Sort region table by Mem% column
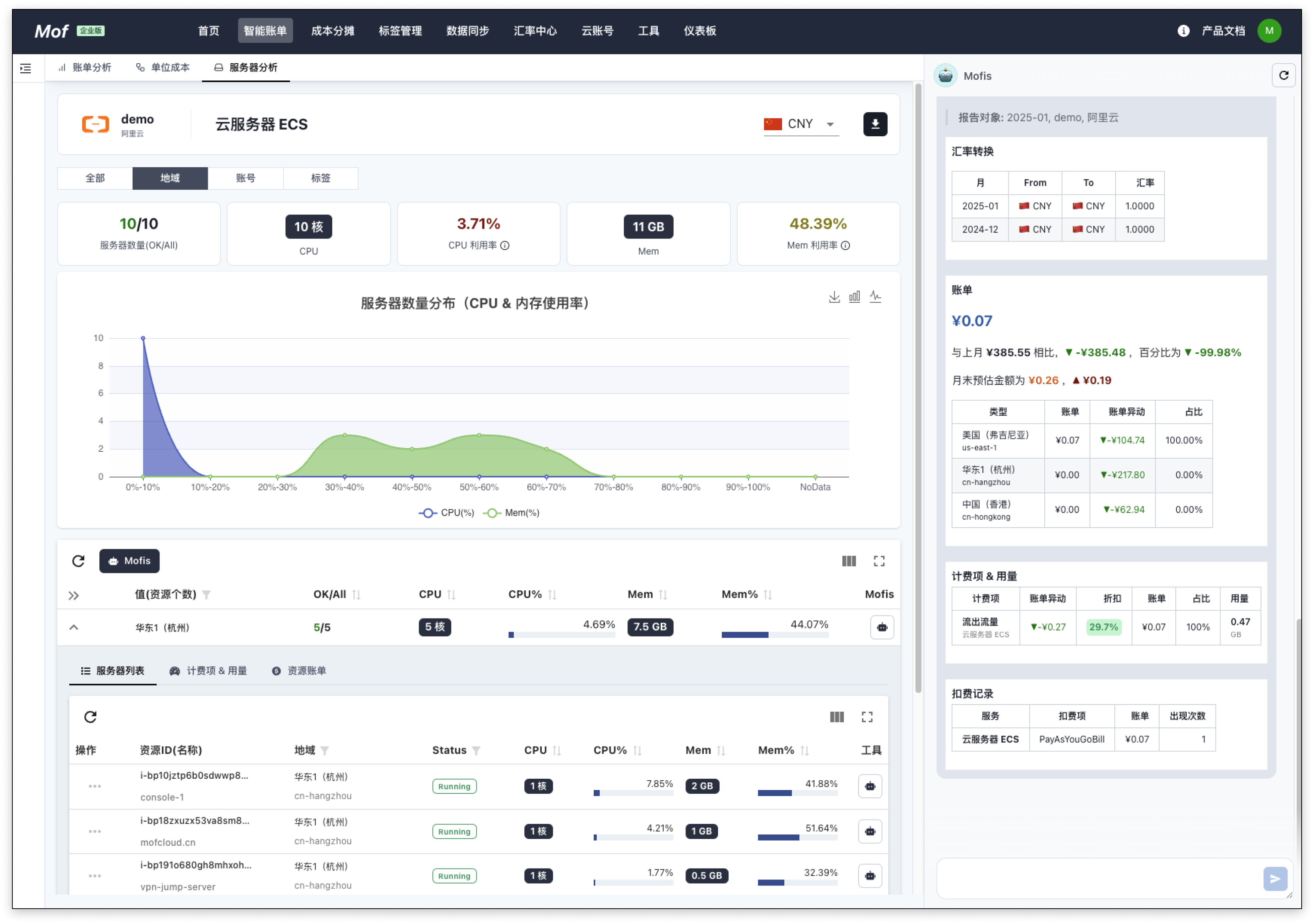The height and width of the screenshot is (924, 1314). coord(767,595)
